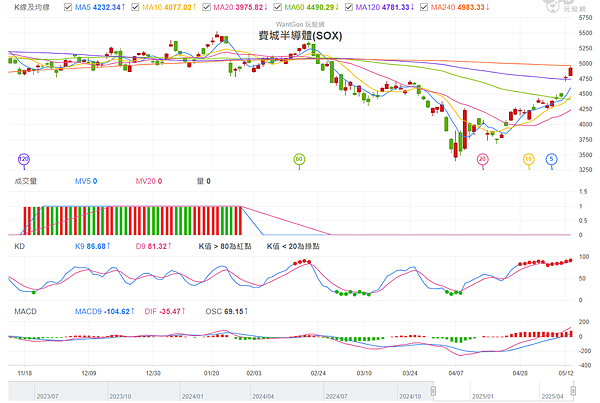Viewport: 600px width, 403px height.
Task: Click the 2023/07 label in the navigator
Action: 47,396
